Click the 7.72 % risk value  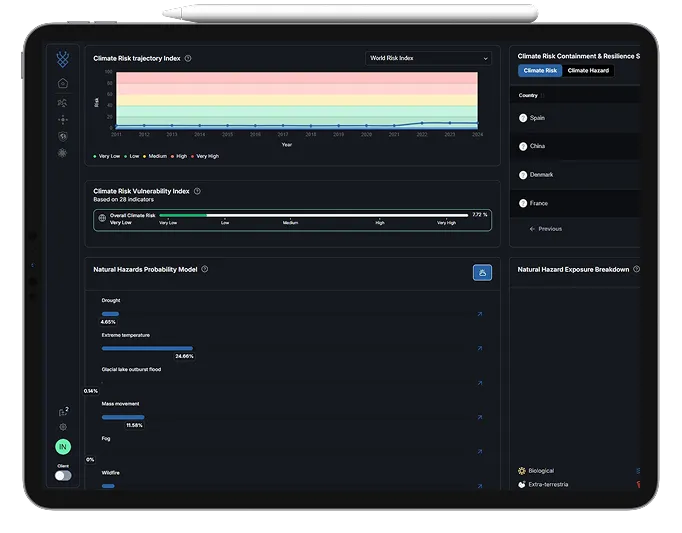tap(480, 215)
